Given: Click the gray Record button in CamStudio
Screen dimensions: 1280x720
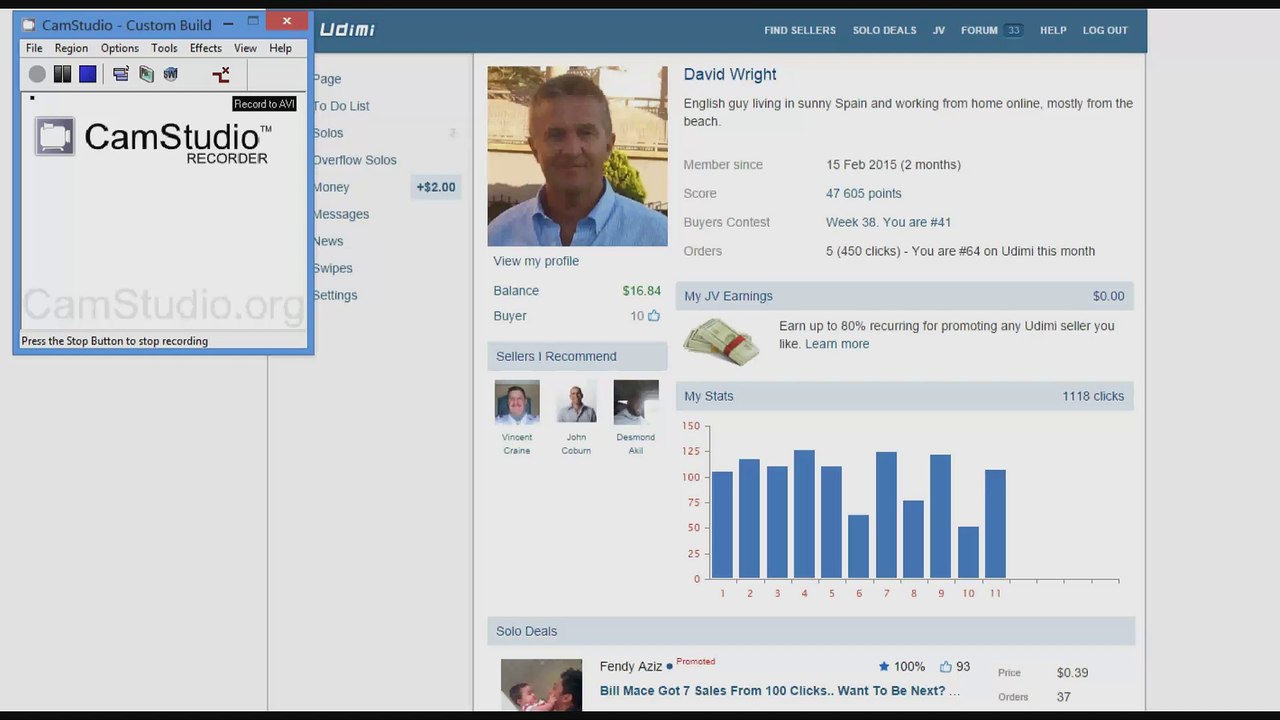Looking at the screenshot, I should [37, 74].
